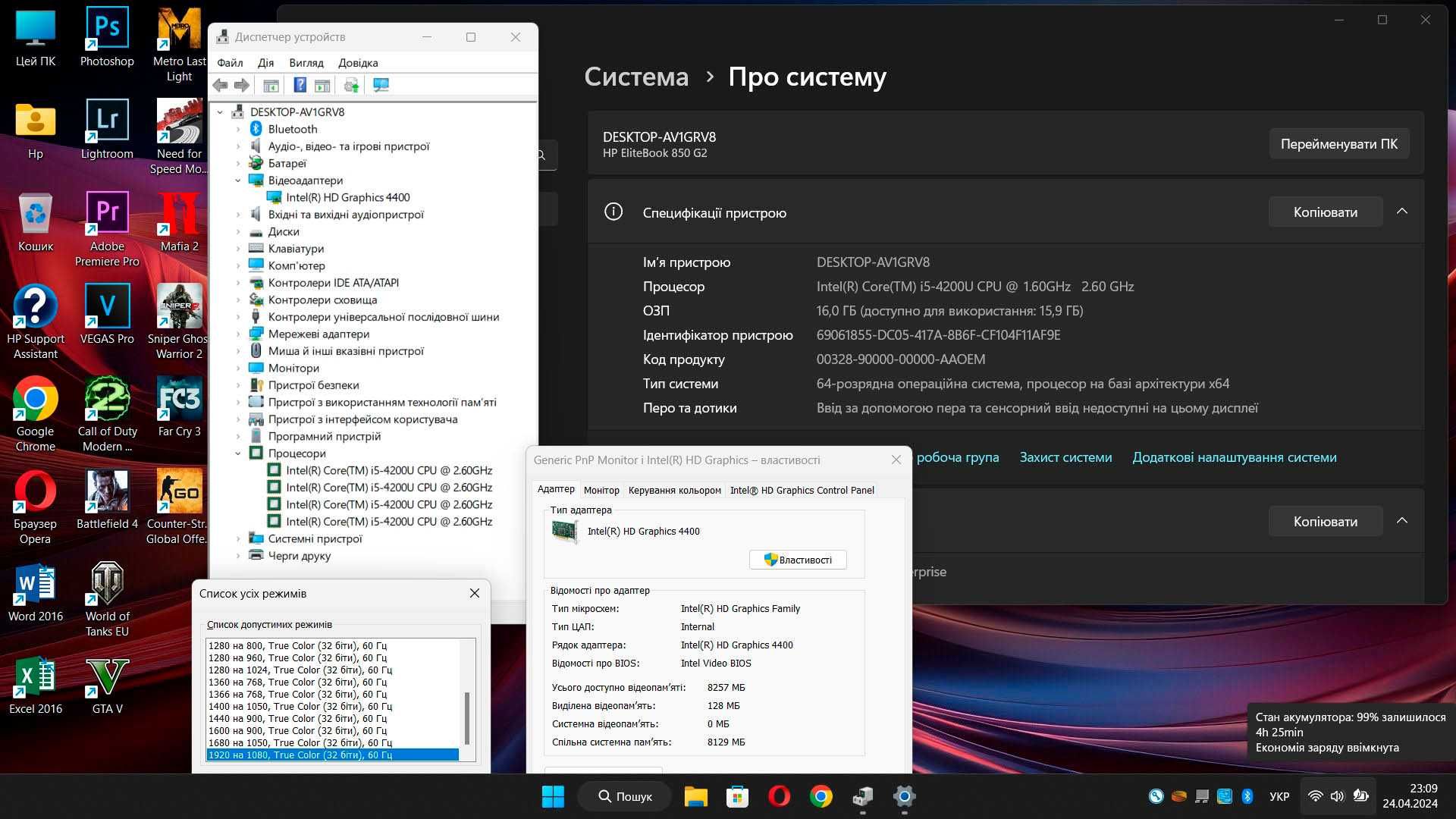This screenshot has width=1456, height=819.
Task: Collapse the DESKTOP-AV1GRV8 root tree node
Action: click(x=220, y=112)
